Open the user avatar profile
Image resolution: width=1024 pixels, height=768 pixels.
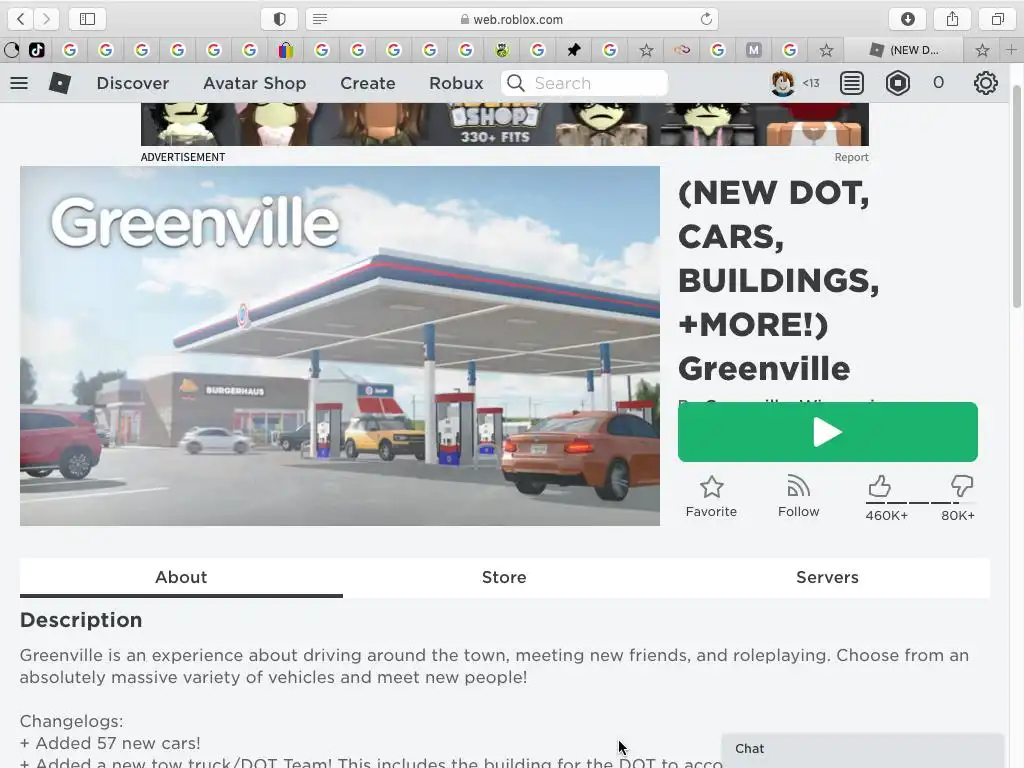click(x=782, y=83)
